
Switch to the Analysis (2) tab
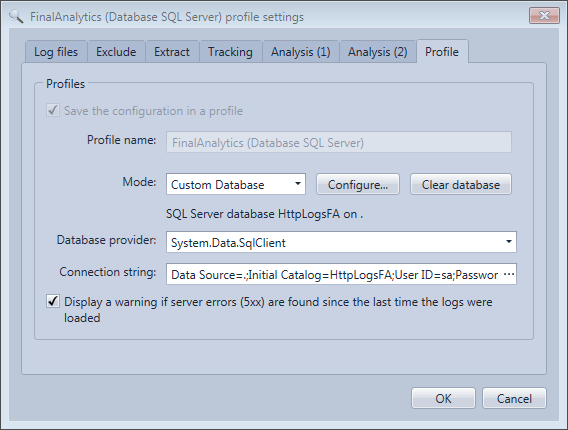tap(377, 52)
